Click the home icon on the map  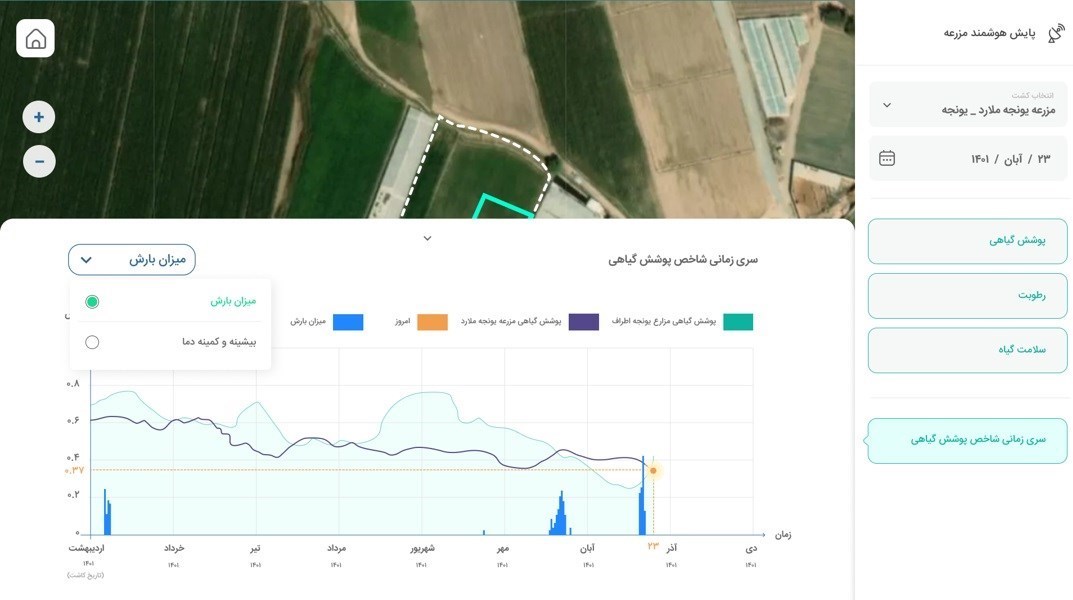[x=36, y=39]
